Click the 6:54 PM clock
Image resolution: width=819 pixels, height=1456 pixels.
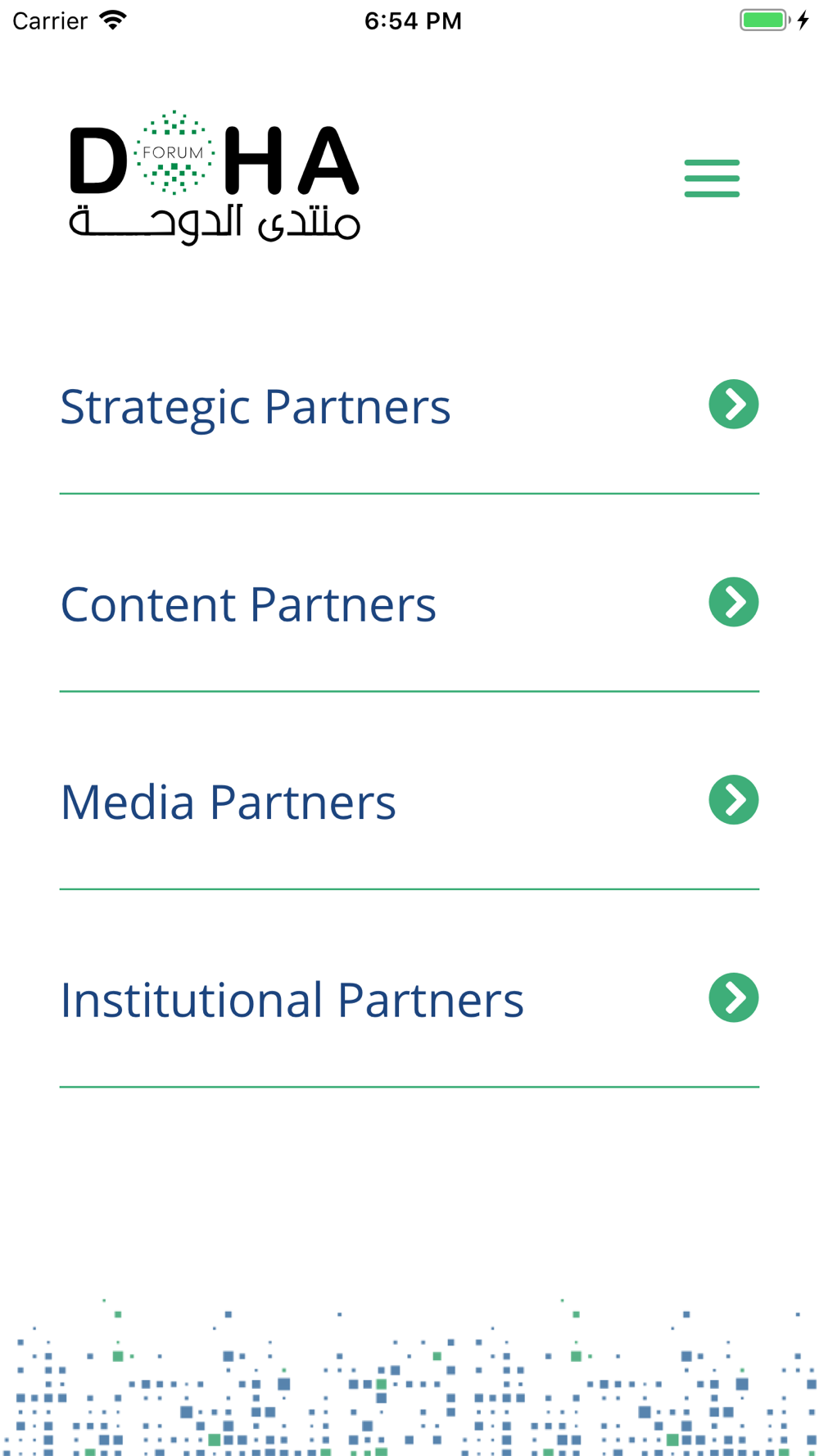(413, 20)
